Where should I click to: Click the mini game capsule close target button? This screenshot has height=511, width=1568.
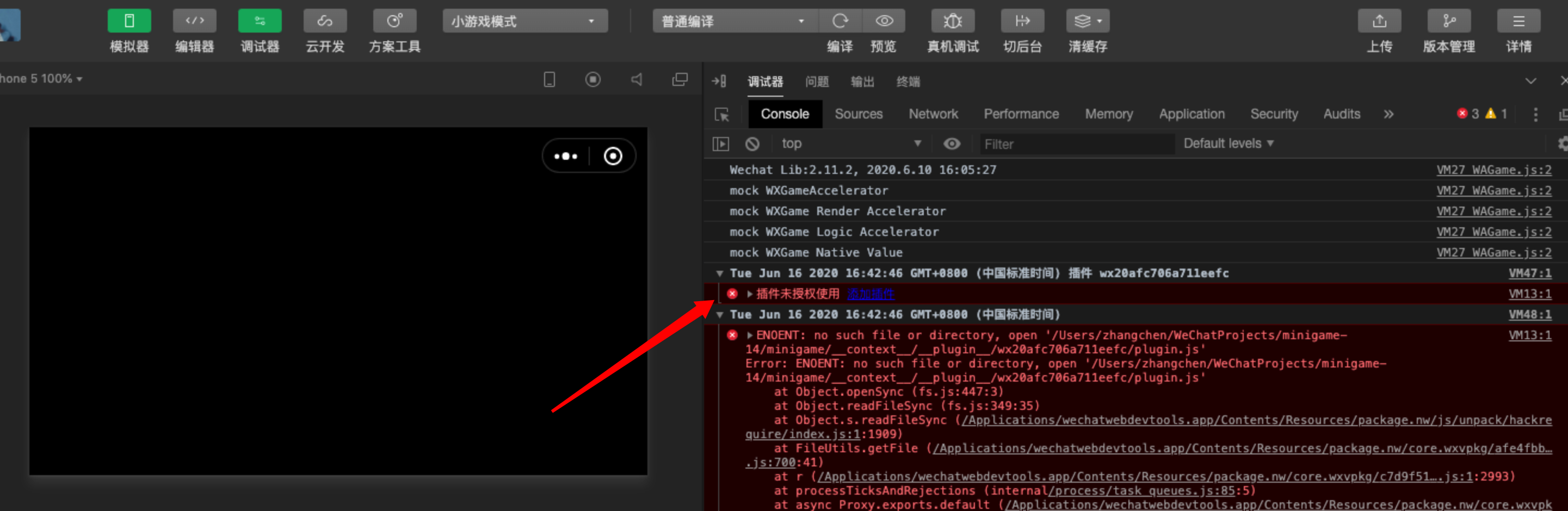click(x=613, y=157)
